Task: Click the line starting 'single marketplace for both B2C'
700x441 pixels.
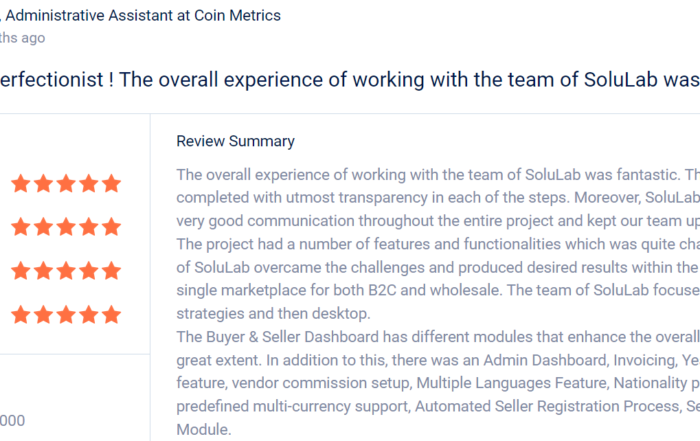Action: tap(438, 290)
